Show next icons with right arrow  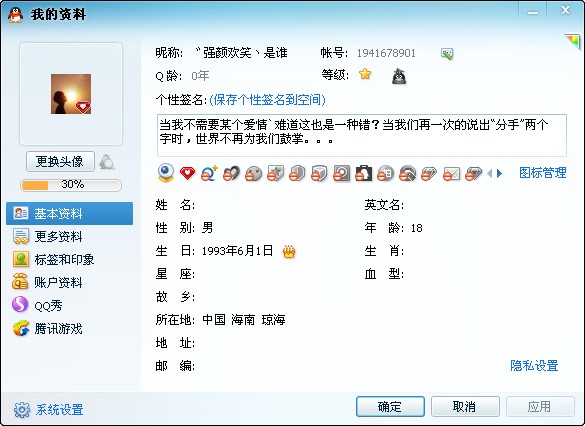point(500,173)
